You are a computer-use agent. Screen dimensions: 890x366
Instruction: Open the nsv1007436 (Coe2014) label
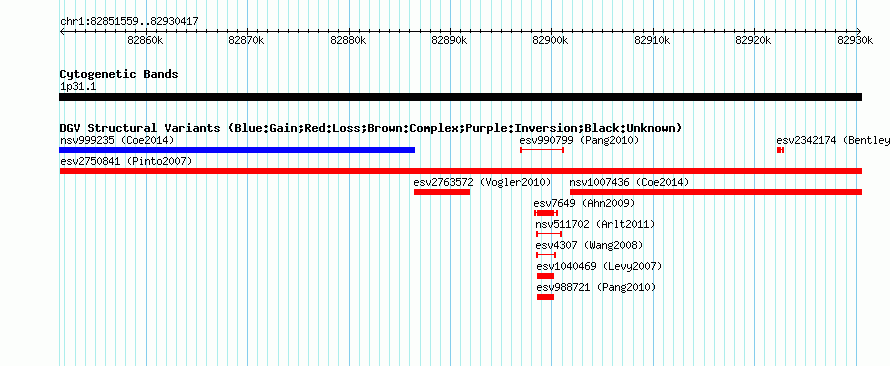(x=629, y=182)
